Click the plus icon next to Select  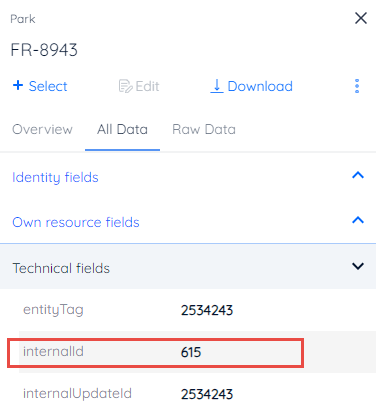point(18,85)
